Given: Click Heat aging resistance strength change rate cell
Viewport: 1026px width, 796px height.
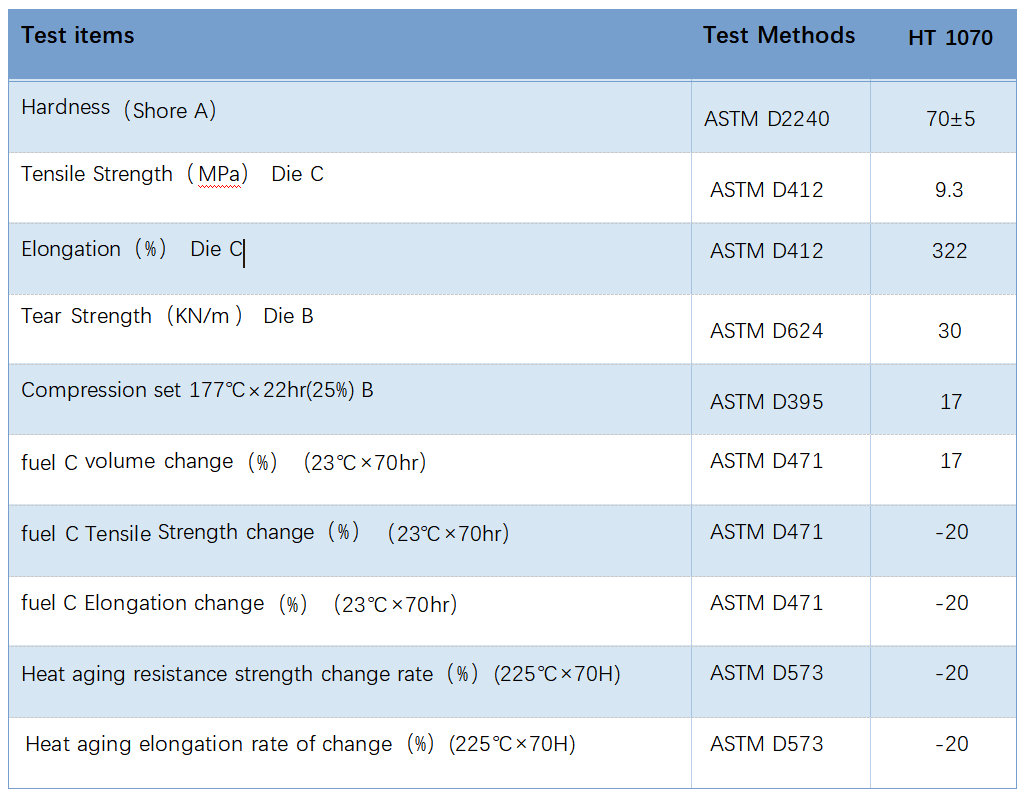Looking at the screenshot, I should click(320, 675).
